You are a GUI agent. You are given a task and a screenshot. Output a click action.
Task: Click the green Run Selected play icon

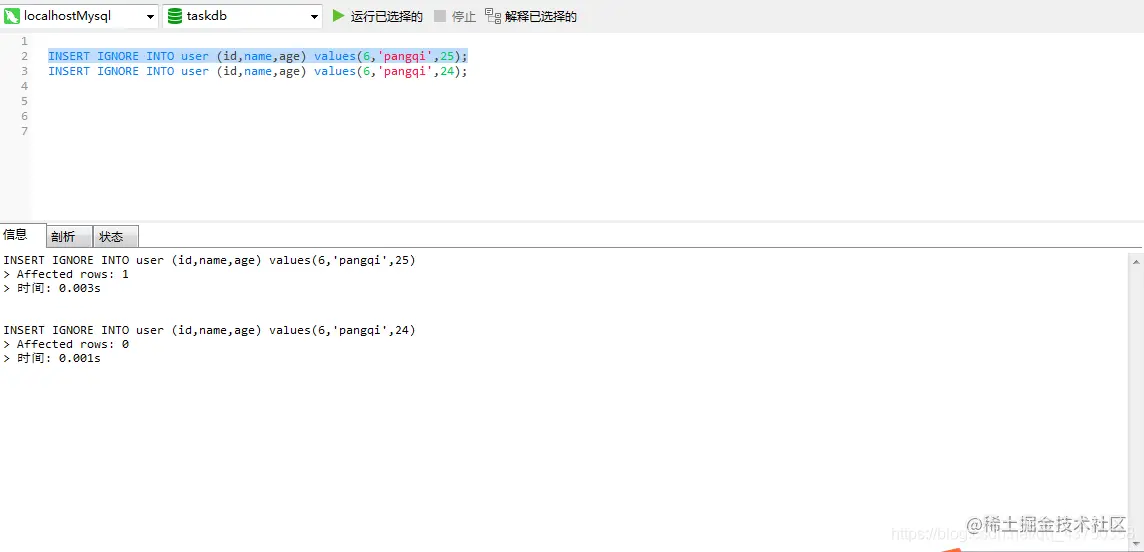pos(338,15)
